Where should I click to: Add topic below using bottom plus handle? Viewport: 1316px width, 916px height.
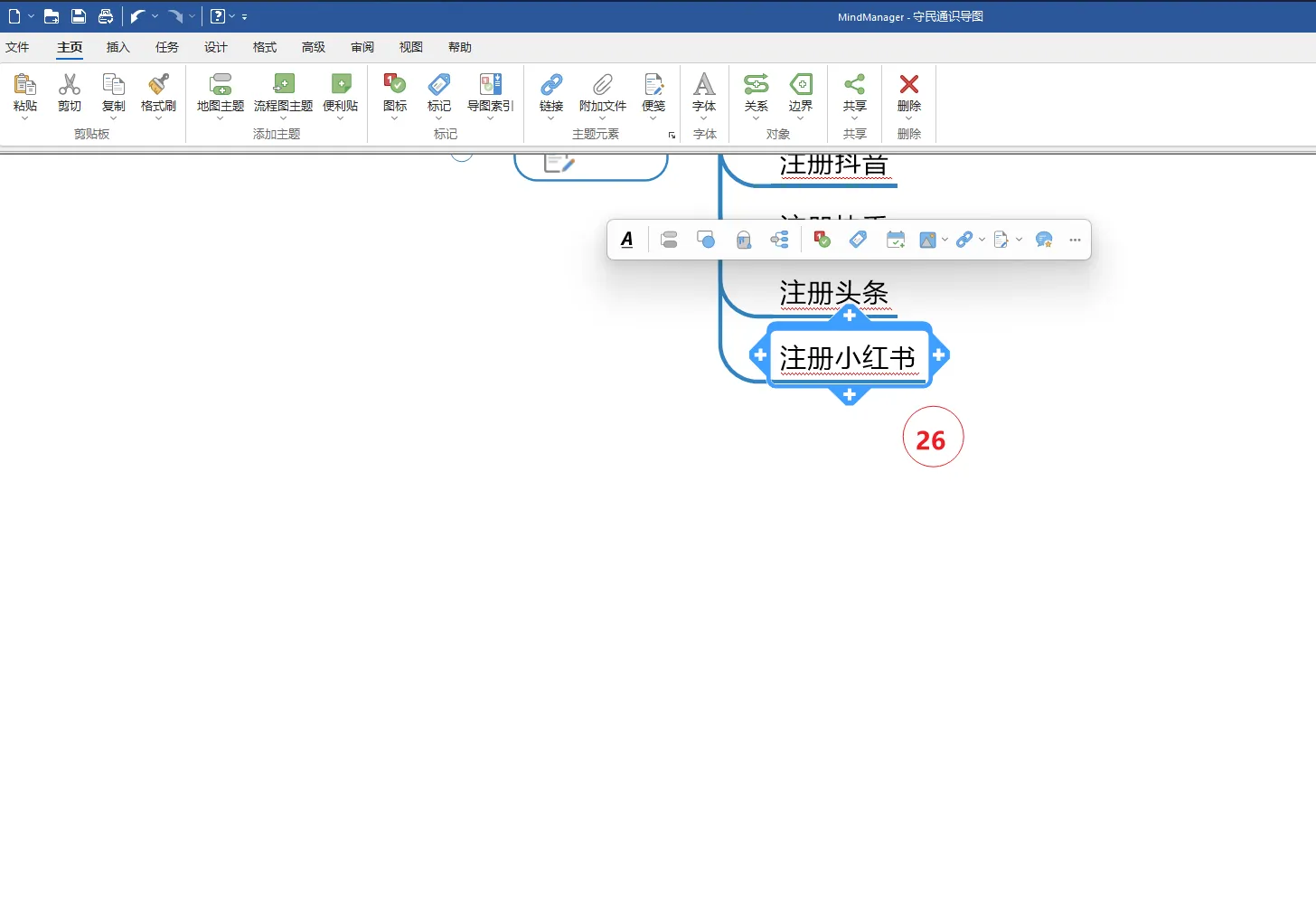pos(850,395)
